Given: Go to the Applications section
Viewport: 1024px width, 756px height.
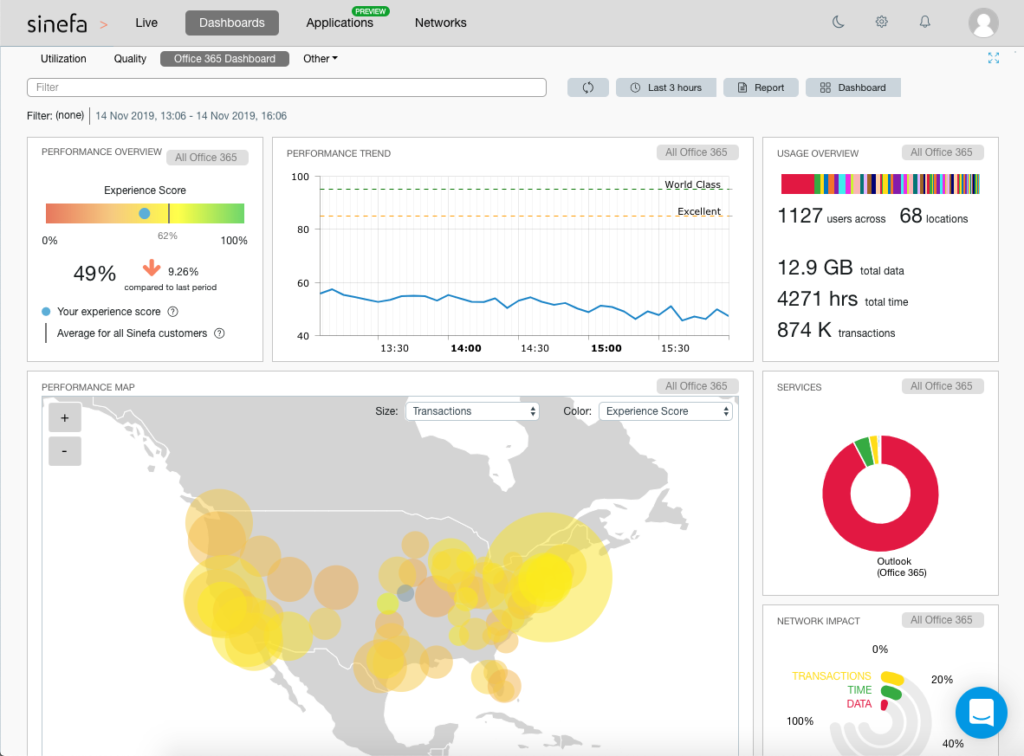Looking at the screenshot, I should point(340,23).
